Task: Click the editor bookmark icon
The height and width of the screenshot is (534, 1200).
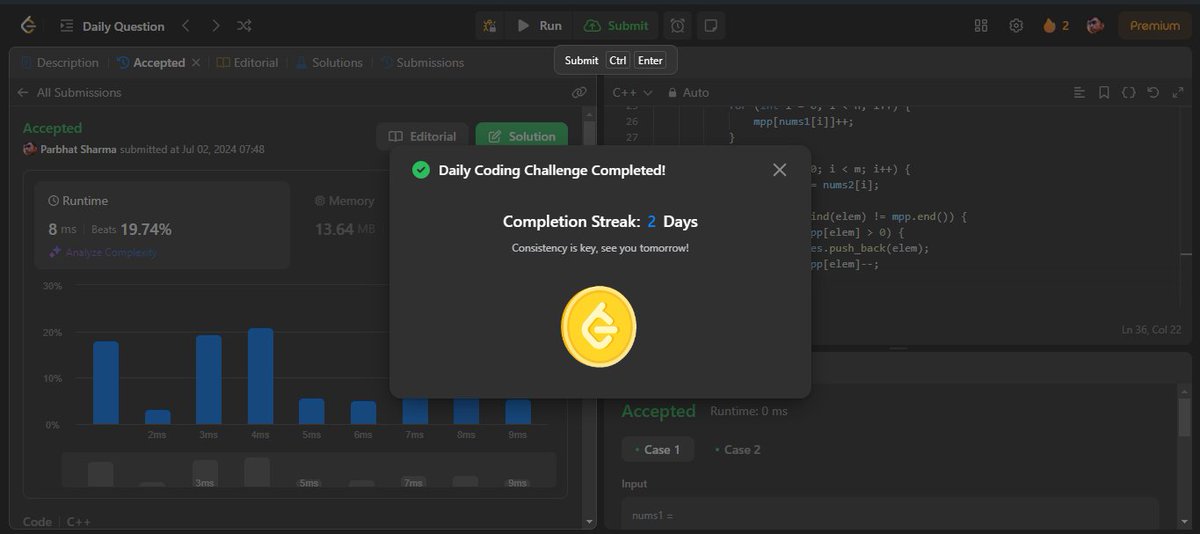Action: (x=1104, y=92)
